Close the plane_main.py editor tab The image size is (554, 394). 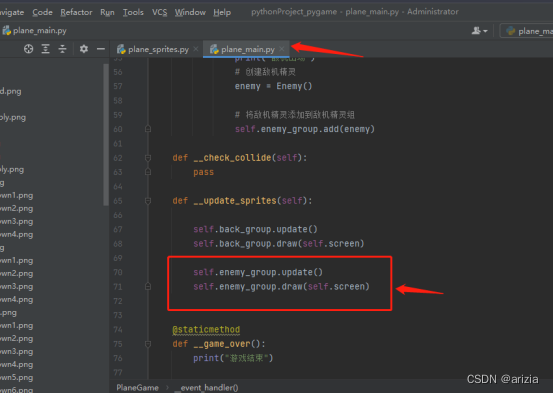pyautogui.click(x=282, y=49)
